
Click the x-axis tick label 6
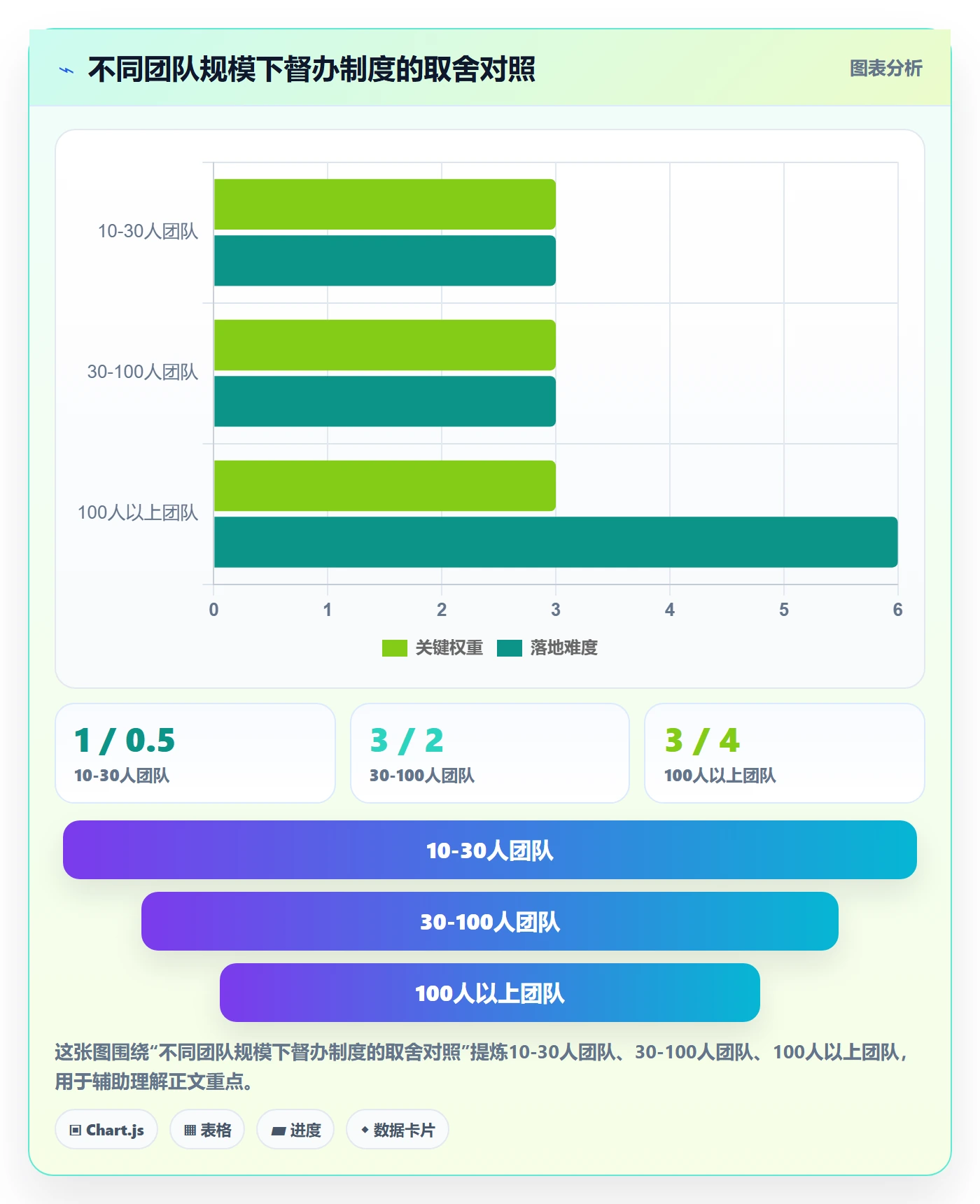pos(897,610)
